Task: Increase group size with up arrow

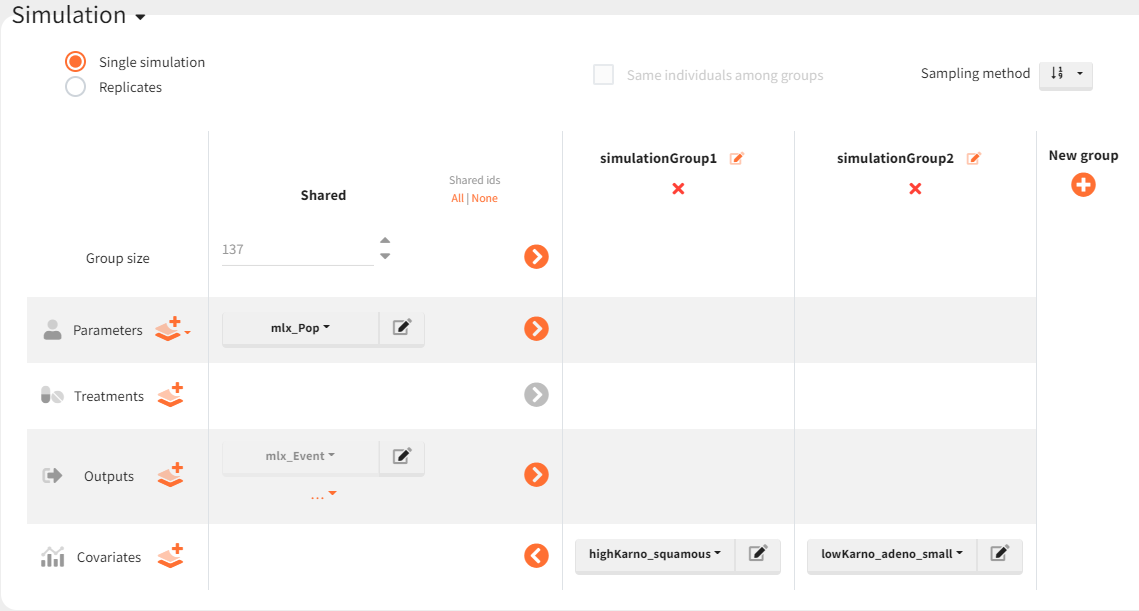Action: click(x=385, y=240)
